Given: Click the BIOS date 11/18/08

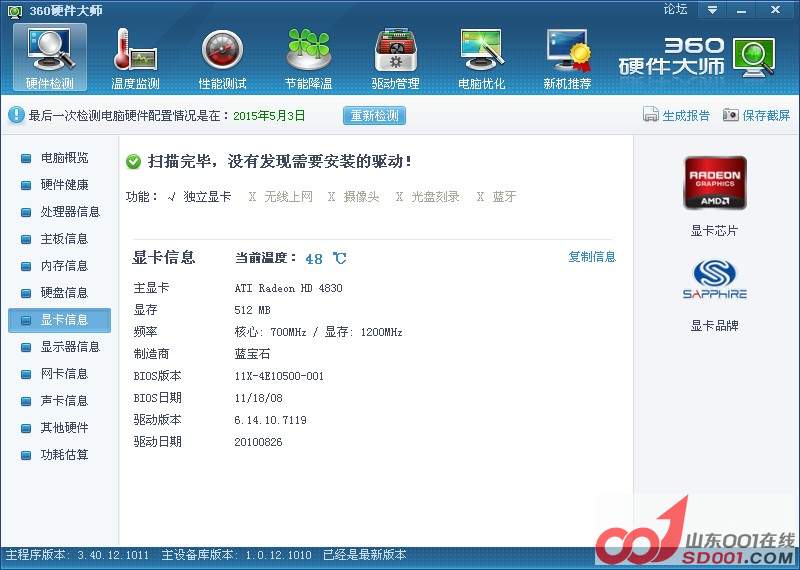Looking at the screenshot, I should (258, 398).
